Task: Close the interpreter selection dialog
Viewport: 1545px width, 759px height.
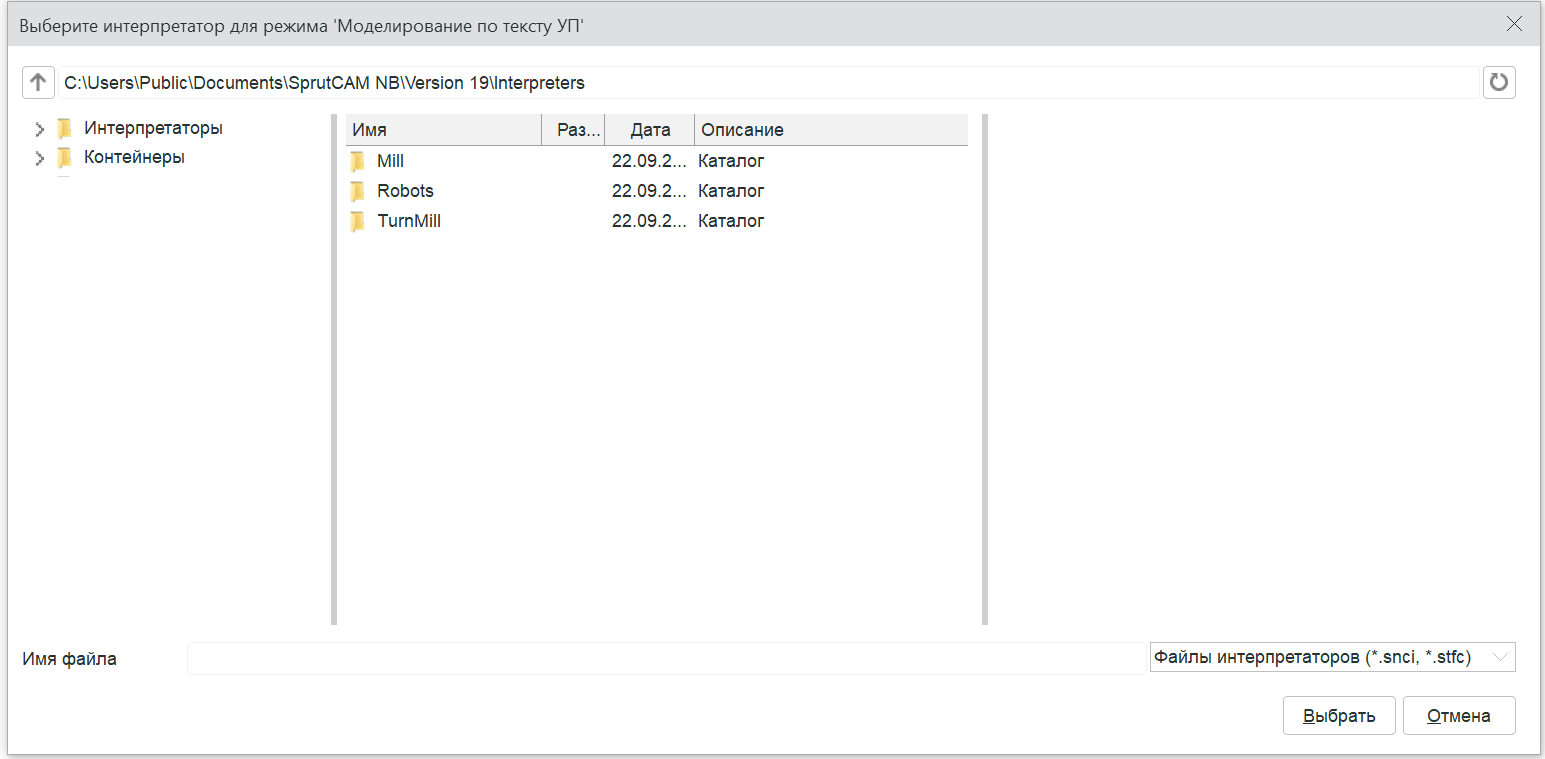Action: [1514, 25]
